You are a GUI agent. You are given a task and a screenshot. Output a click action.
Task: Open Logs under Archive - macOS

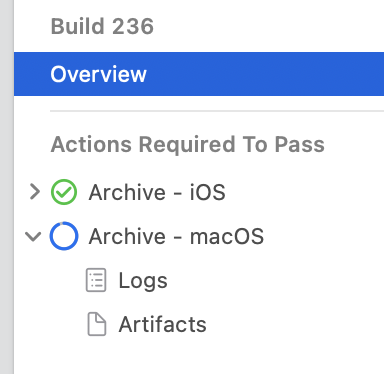[x=143, y=281]
